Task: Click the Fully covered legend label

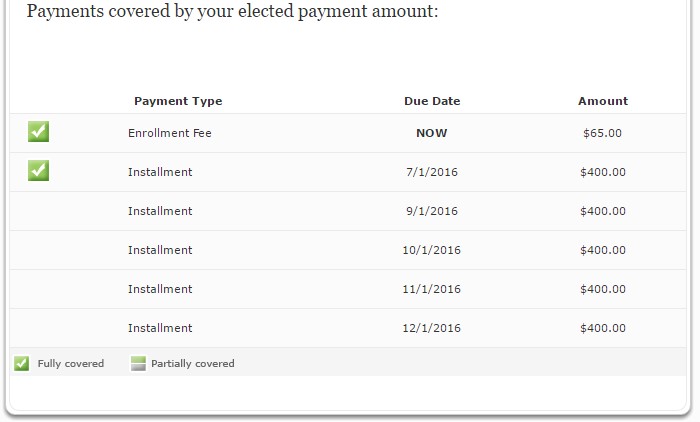Action: 71,364
